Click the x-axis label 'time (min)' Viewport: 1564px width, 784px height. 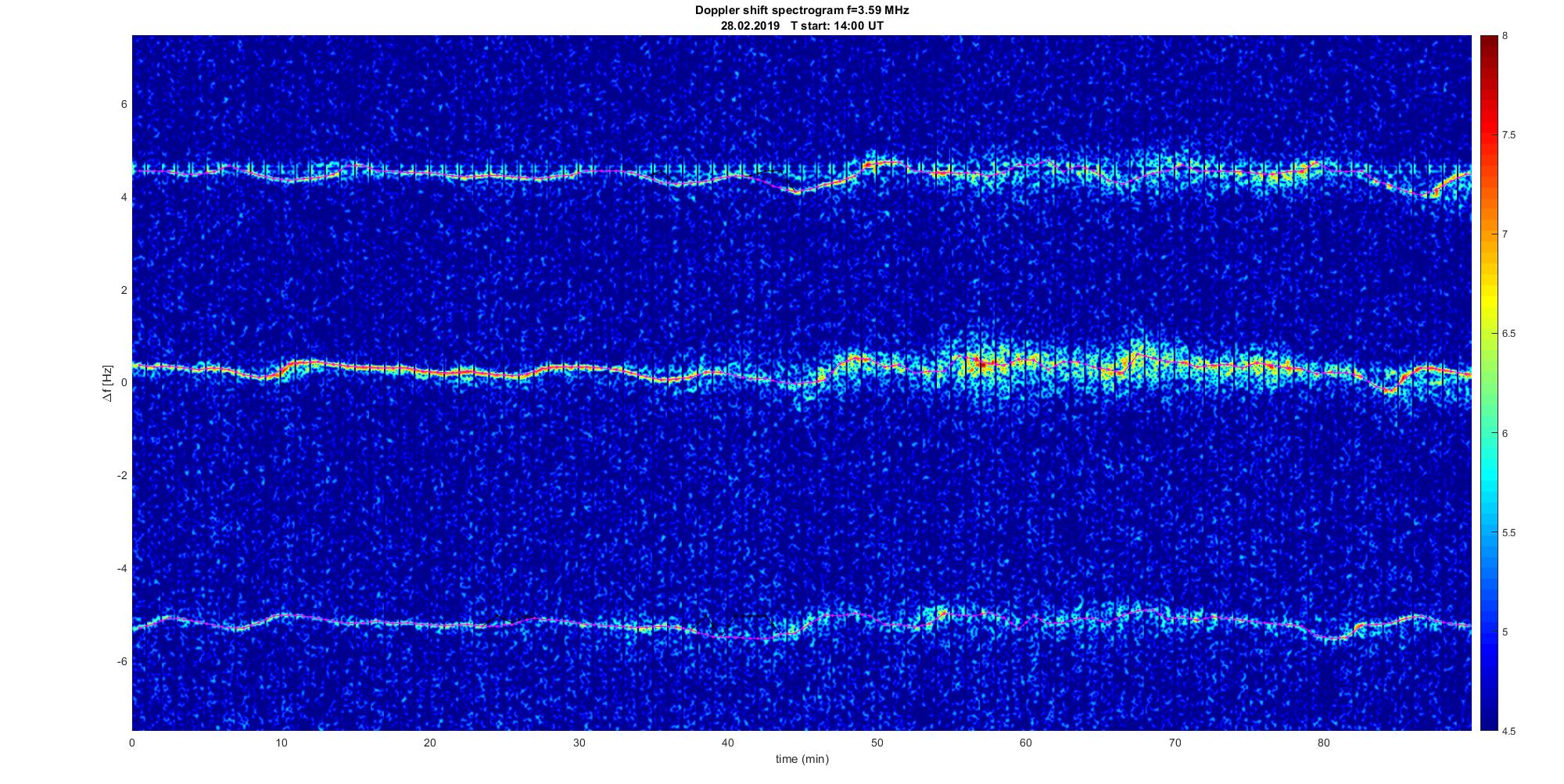(802, 759)
